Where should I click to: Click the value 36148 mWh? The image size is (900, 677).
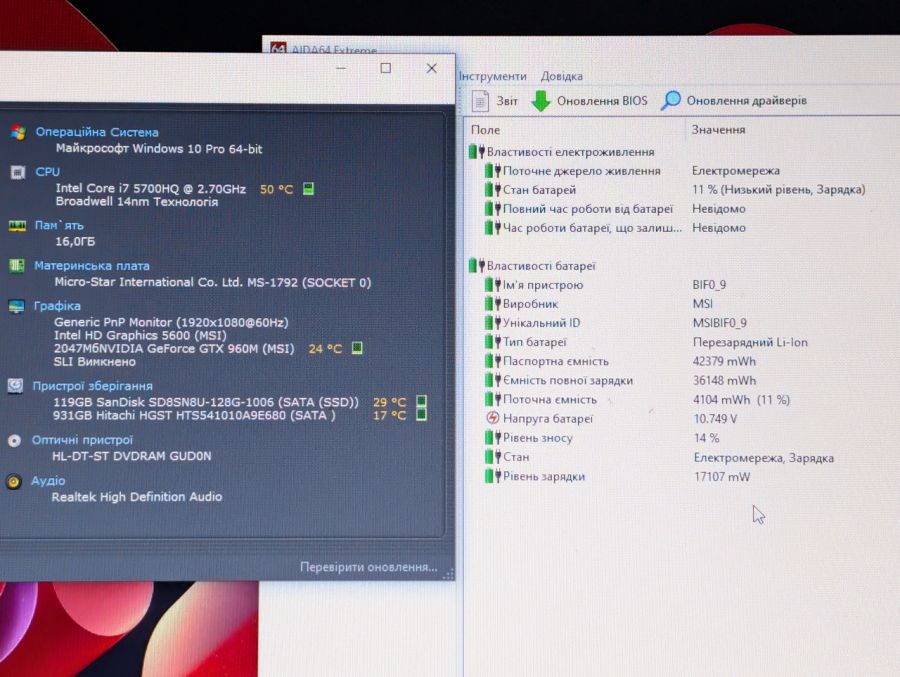coord(724,380)
